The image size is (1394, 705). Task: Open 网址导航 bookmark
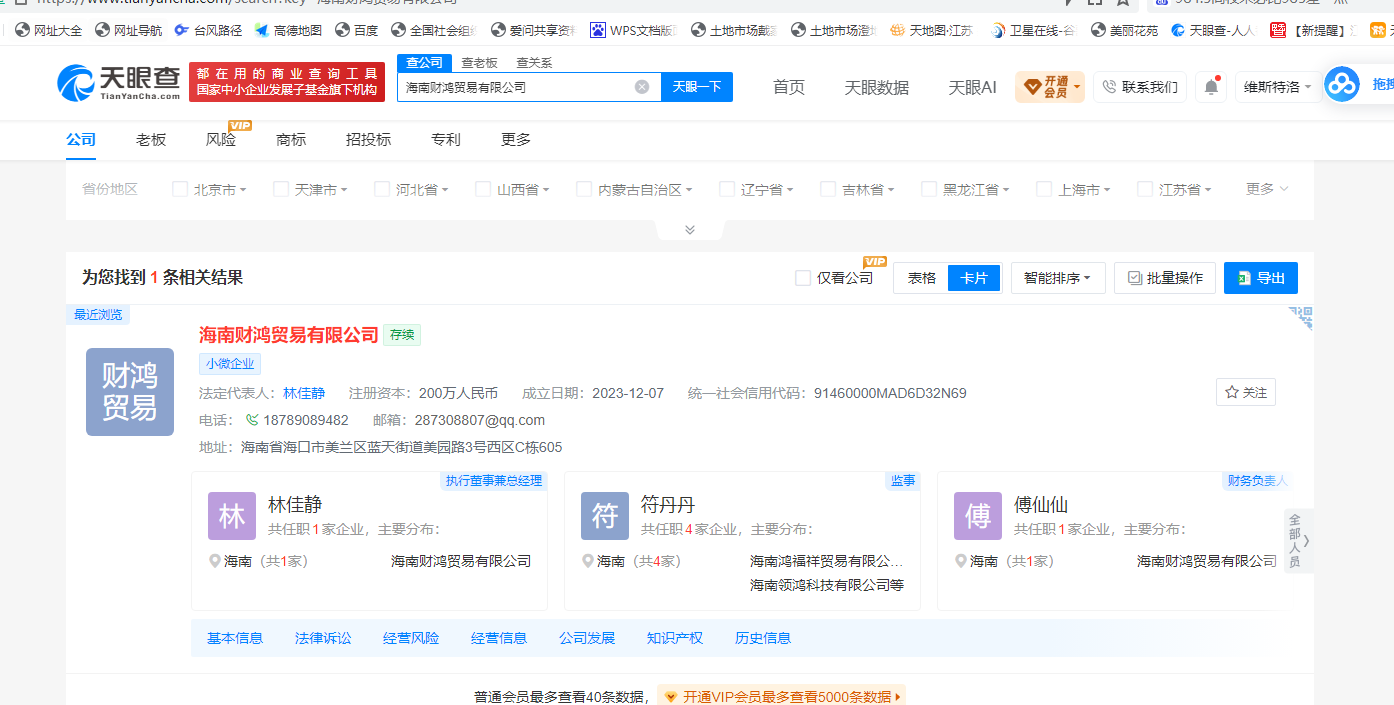[x=128, y=31]
